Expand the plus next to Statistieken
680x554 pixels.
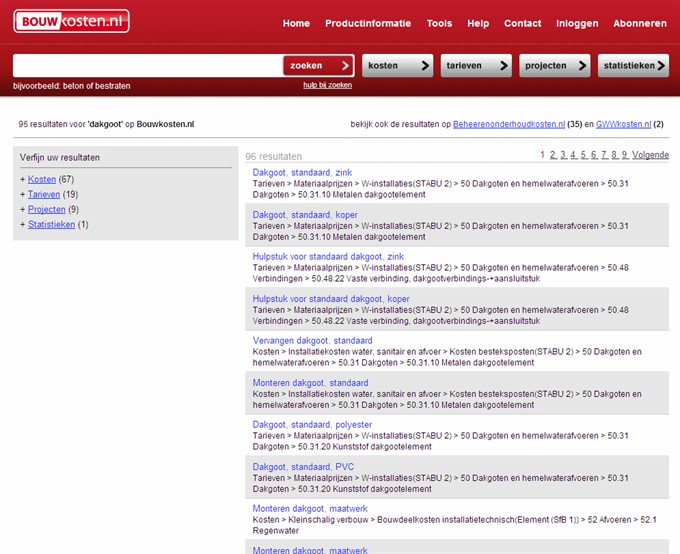(23, 224)
